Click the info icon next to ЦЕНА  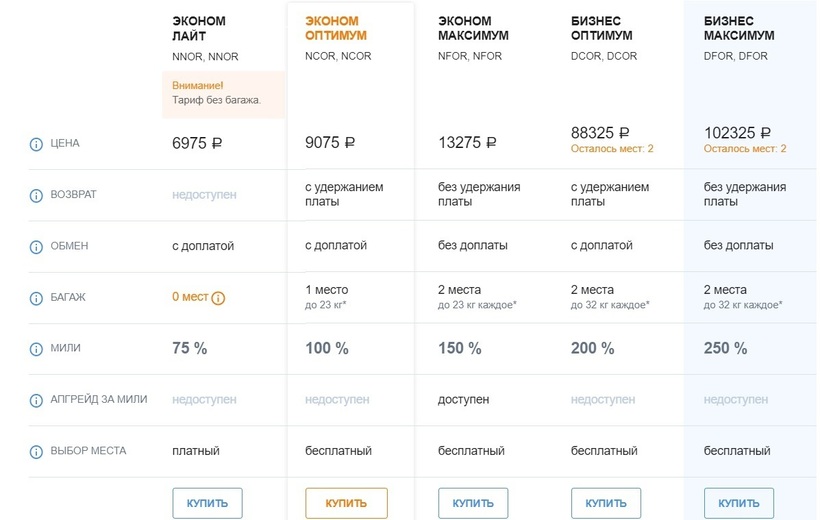37,144
